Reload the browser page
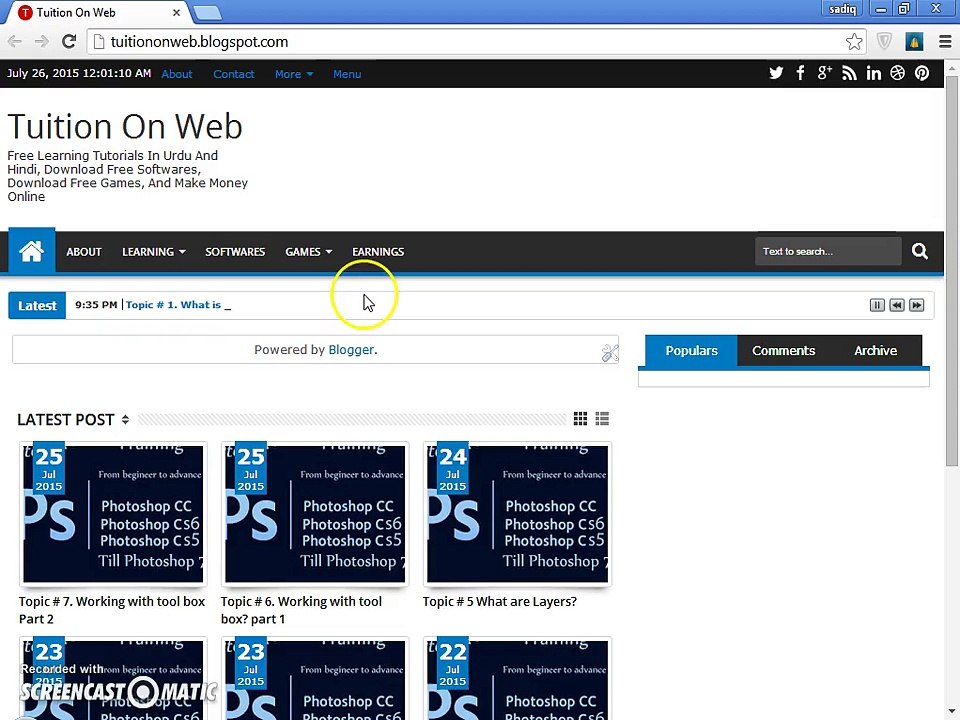 (69, 42)
